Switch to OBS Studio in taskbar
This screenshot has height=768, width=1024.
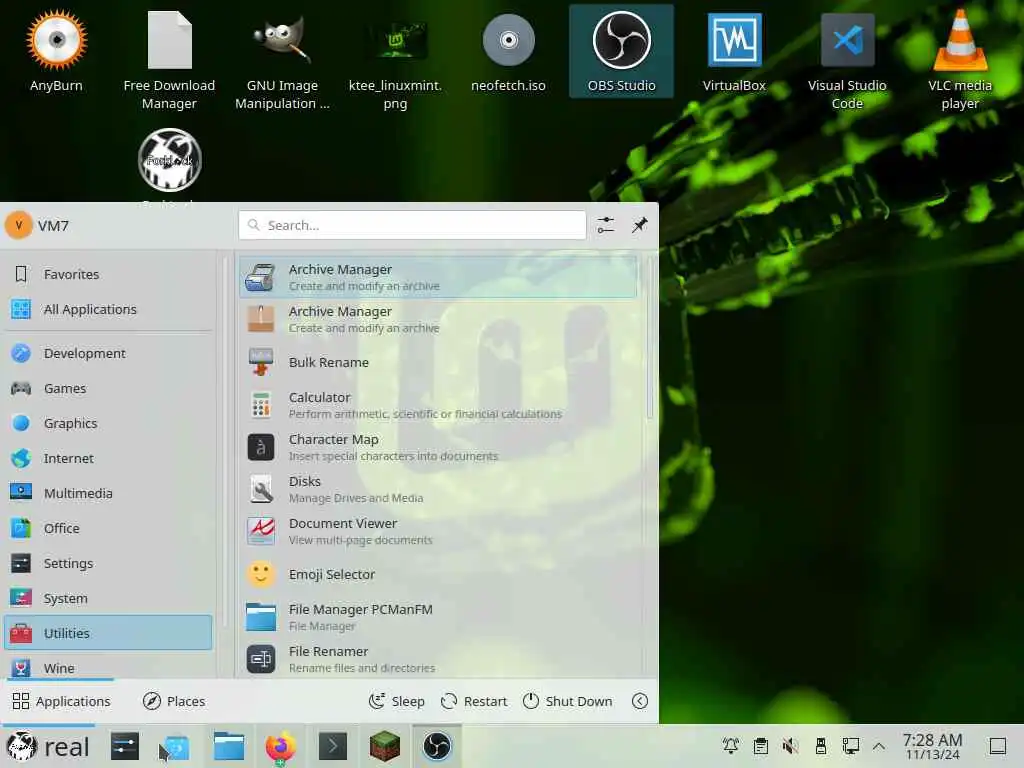[437, 746]
